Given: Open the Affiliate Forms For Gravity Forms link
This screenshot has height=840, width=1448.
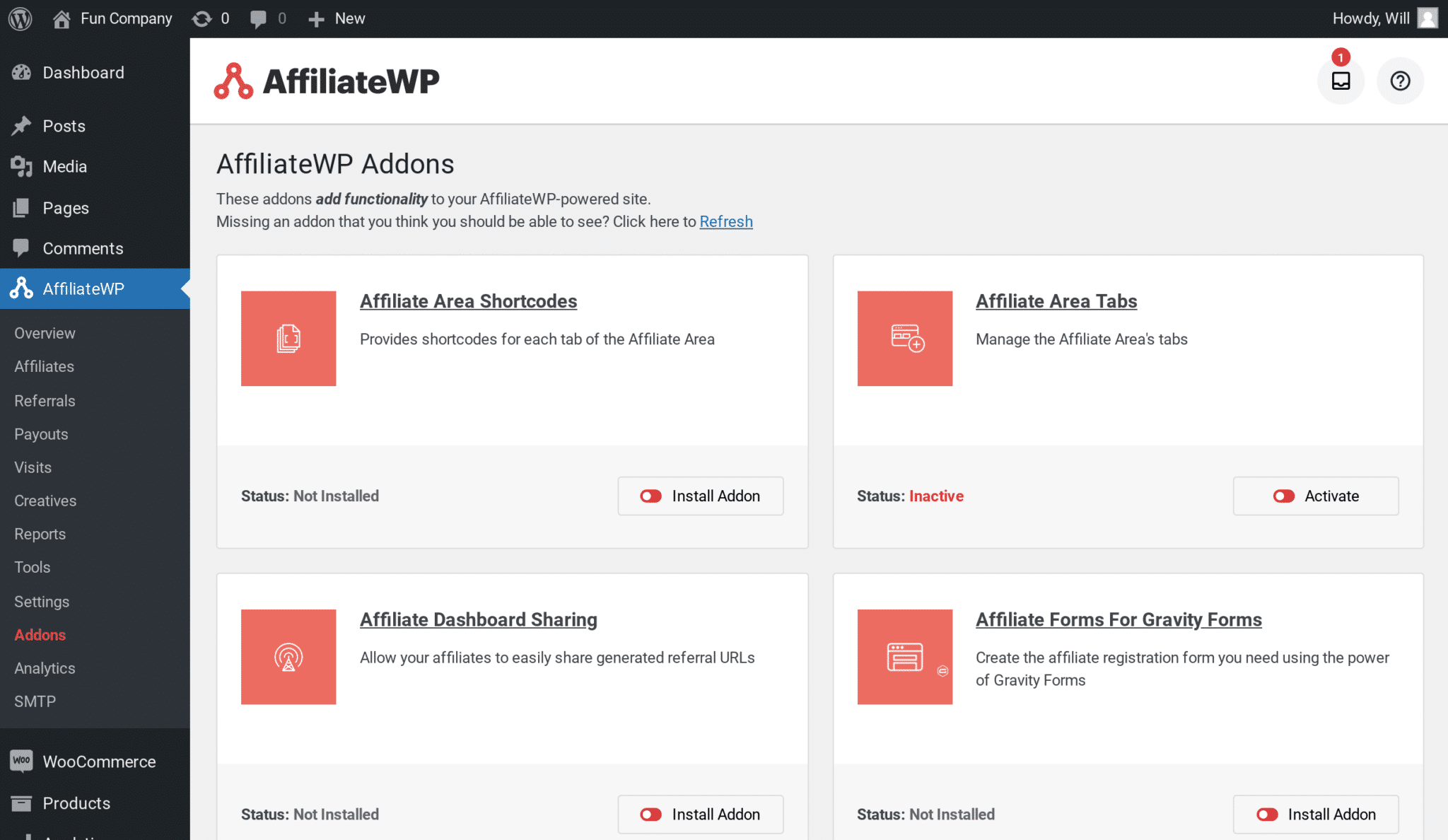Looking at the screenshot, I should tap(1119, 619).
